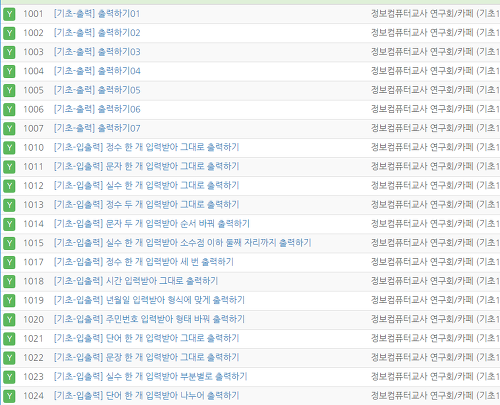This screenshot has width=500, height=405.
Task: Open problem link [기초-출력] 출력하기01
Action: coord(97,14)
